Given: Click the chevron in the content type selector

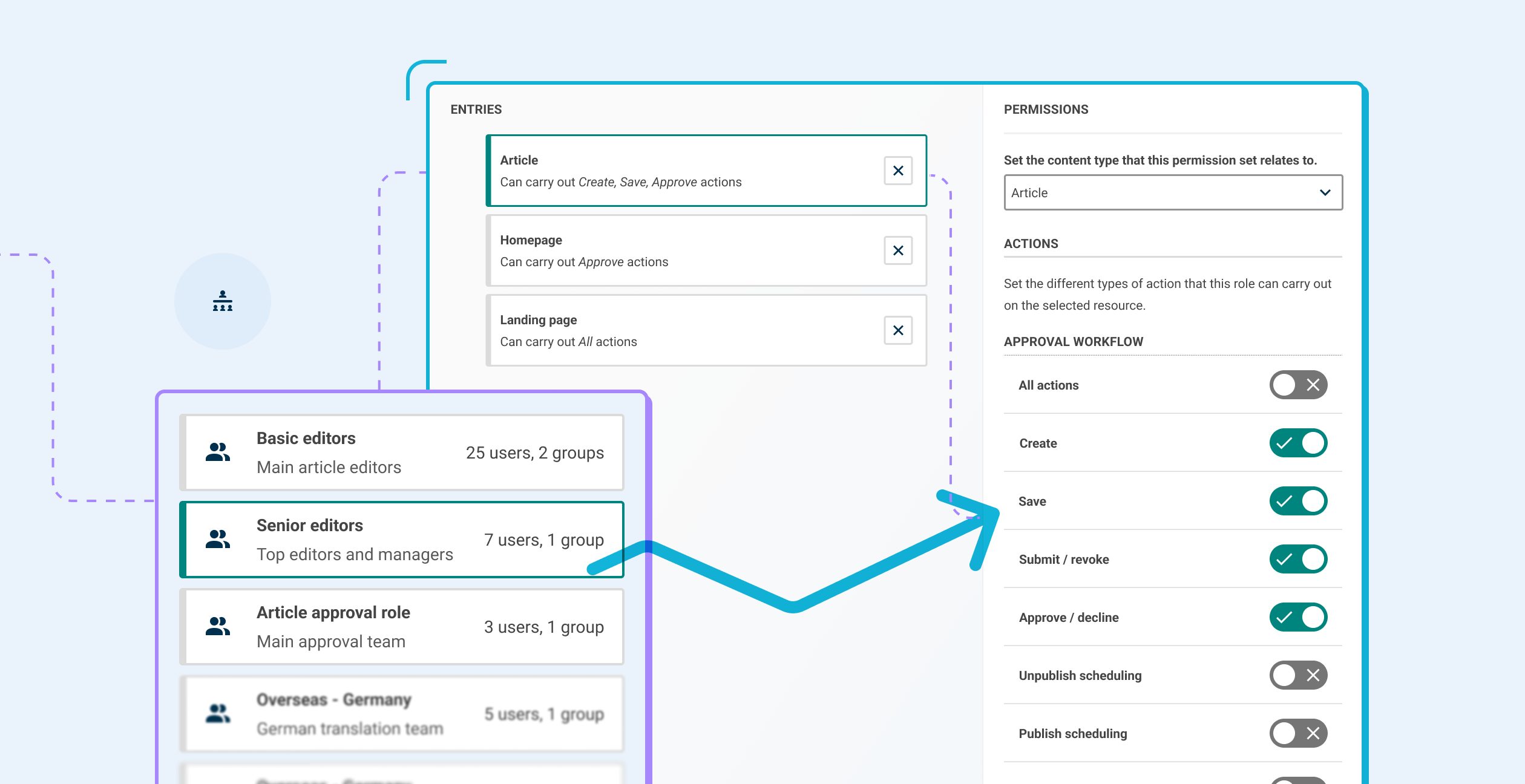Looking at the screenshot, I should [x=1325, y=192].
